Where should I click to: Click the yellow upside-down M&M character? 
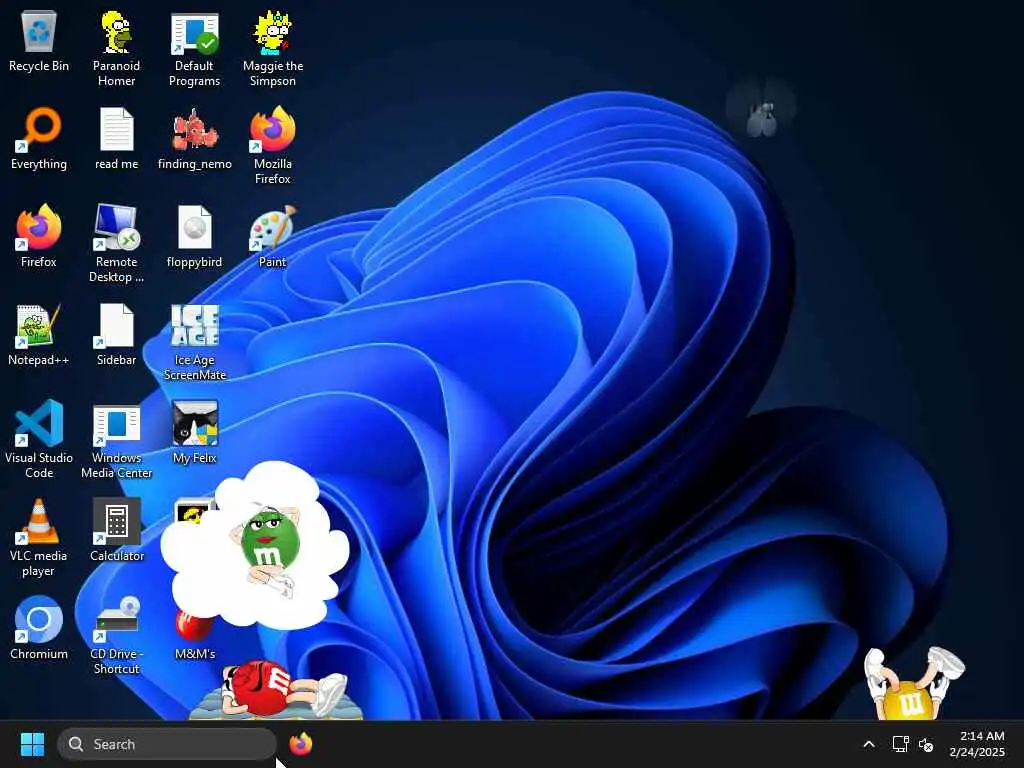point(913,684)
